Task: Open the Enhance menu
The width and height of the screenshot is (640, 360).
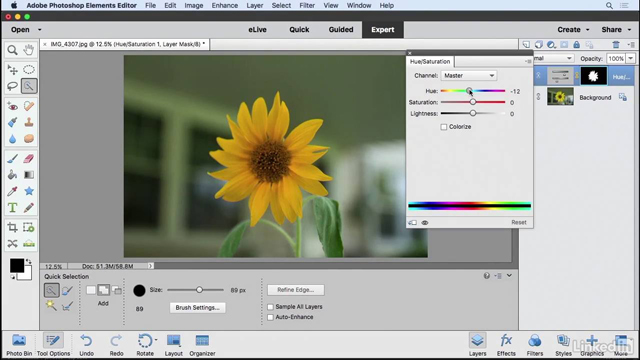Action: pyautogui.click(x=224, y=6)
